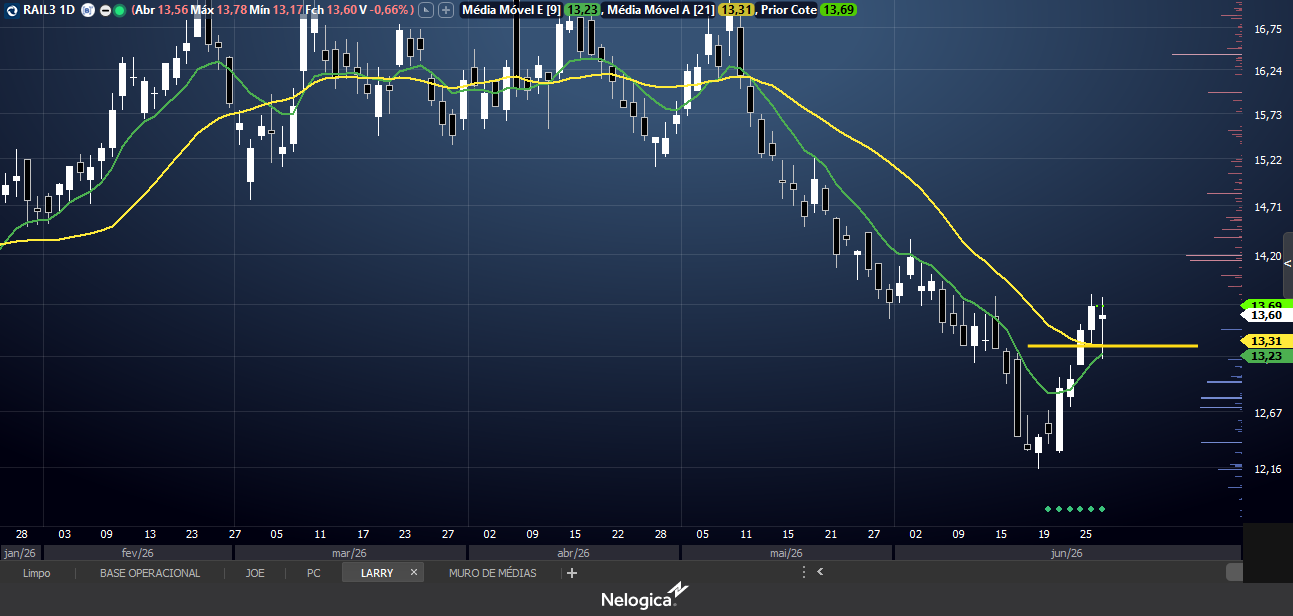The width and height of the screenshot is (1293, 616).
Task: Click the green dotted signal markers below candles
Action: [x=1075, y=509]
